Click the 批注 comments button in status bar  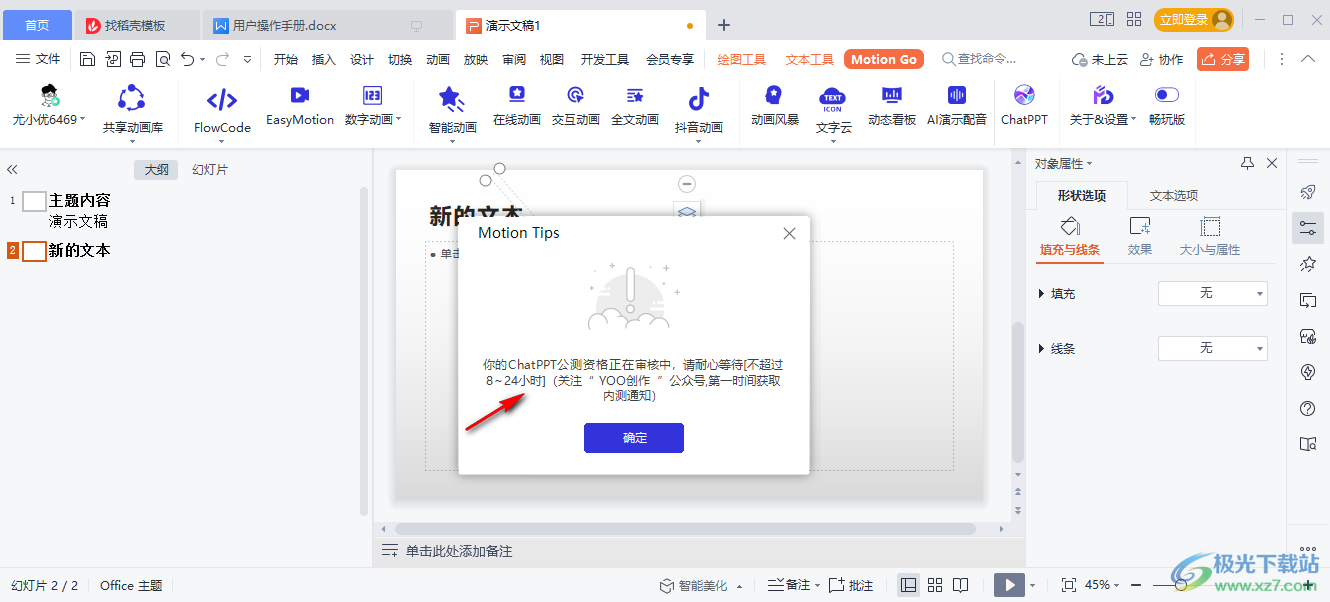point(851,585)
